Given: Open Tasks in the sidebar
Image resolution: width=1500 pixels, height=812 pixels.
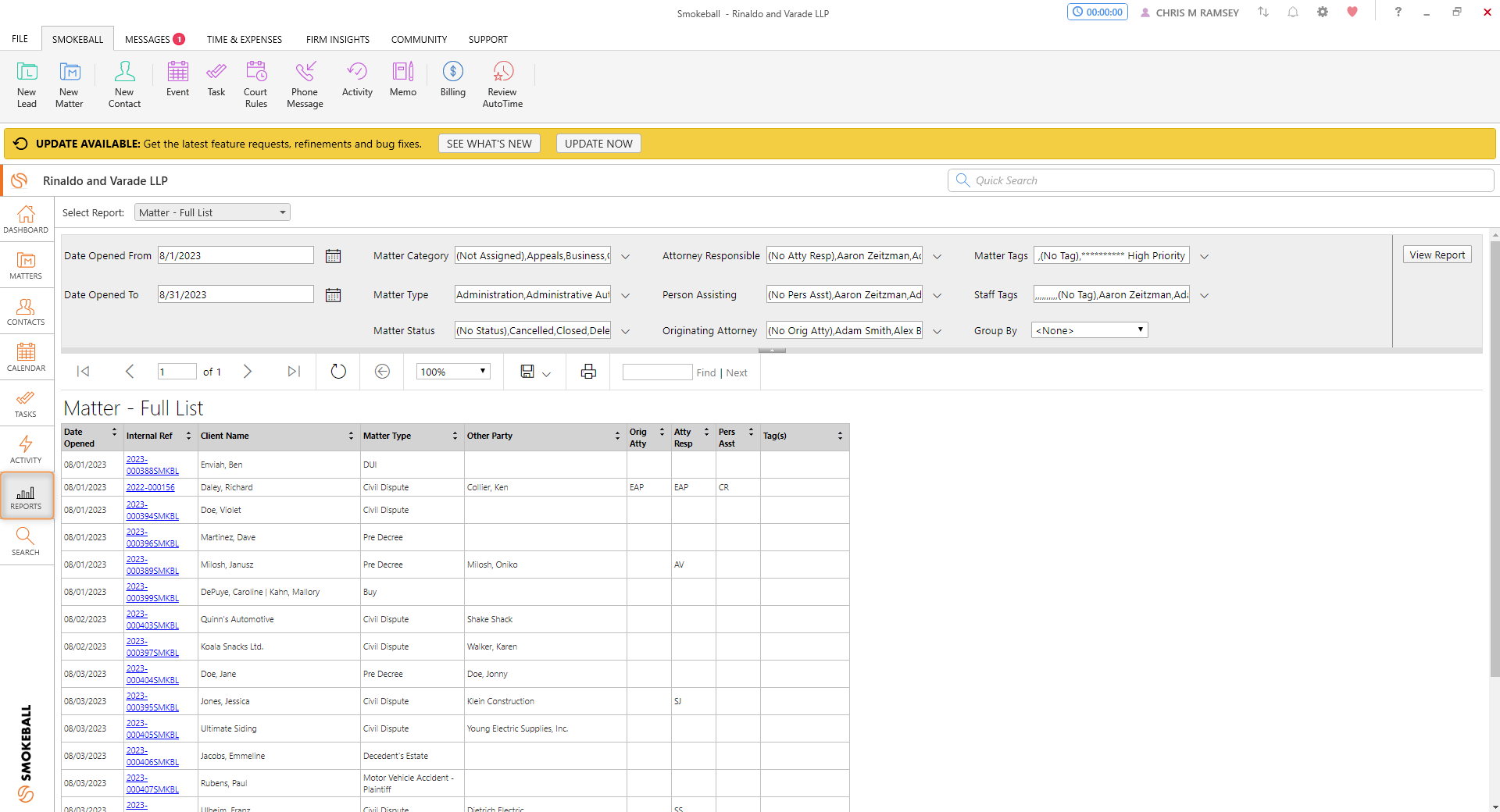Looking at the screenshot, I should click(x=26, y=404).
